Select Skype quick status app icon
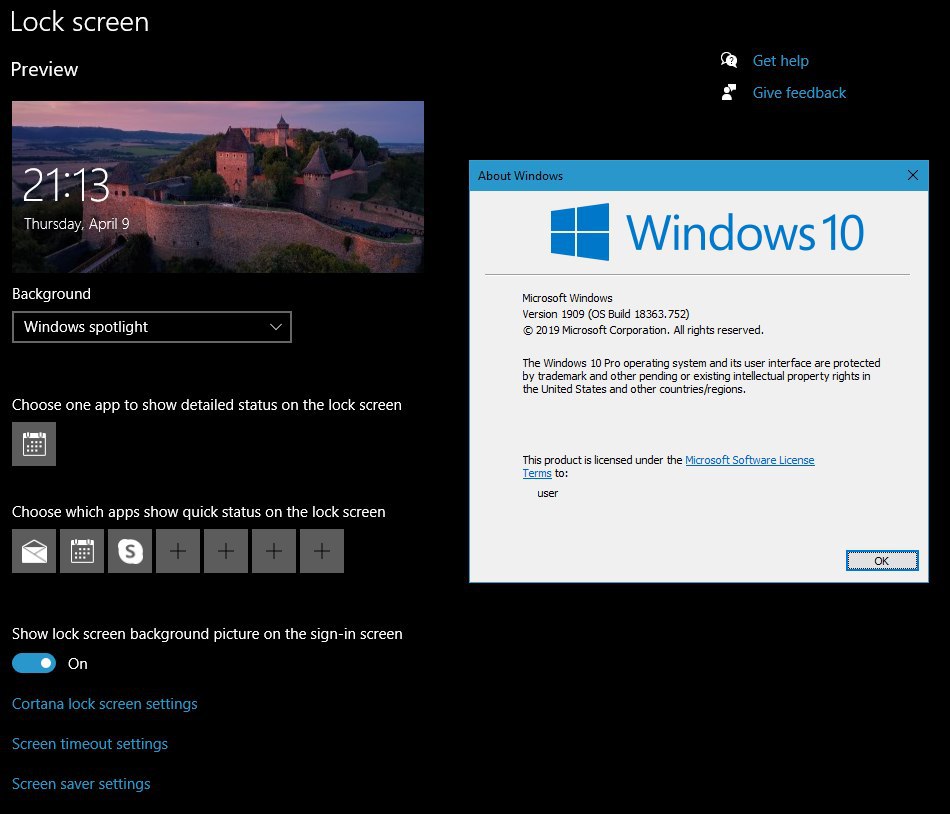 click(130, 551)
